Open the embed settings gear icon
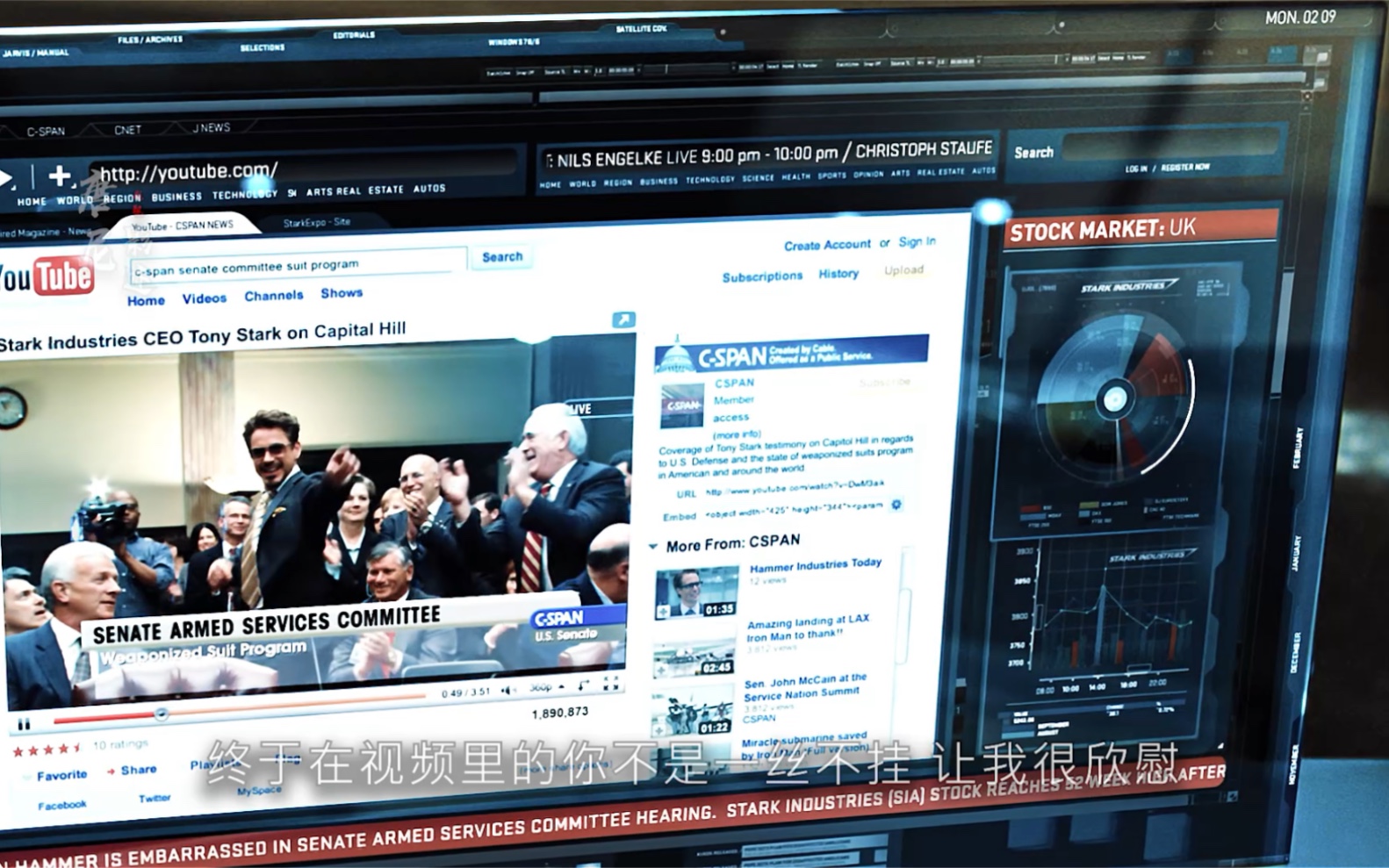 (896, 505)
